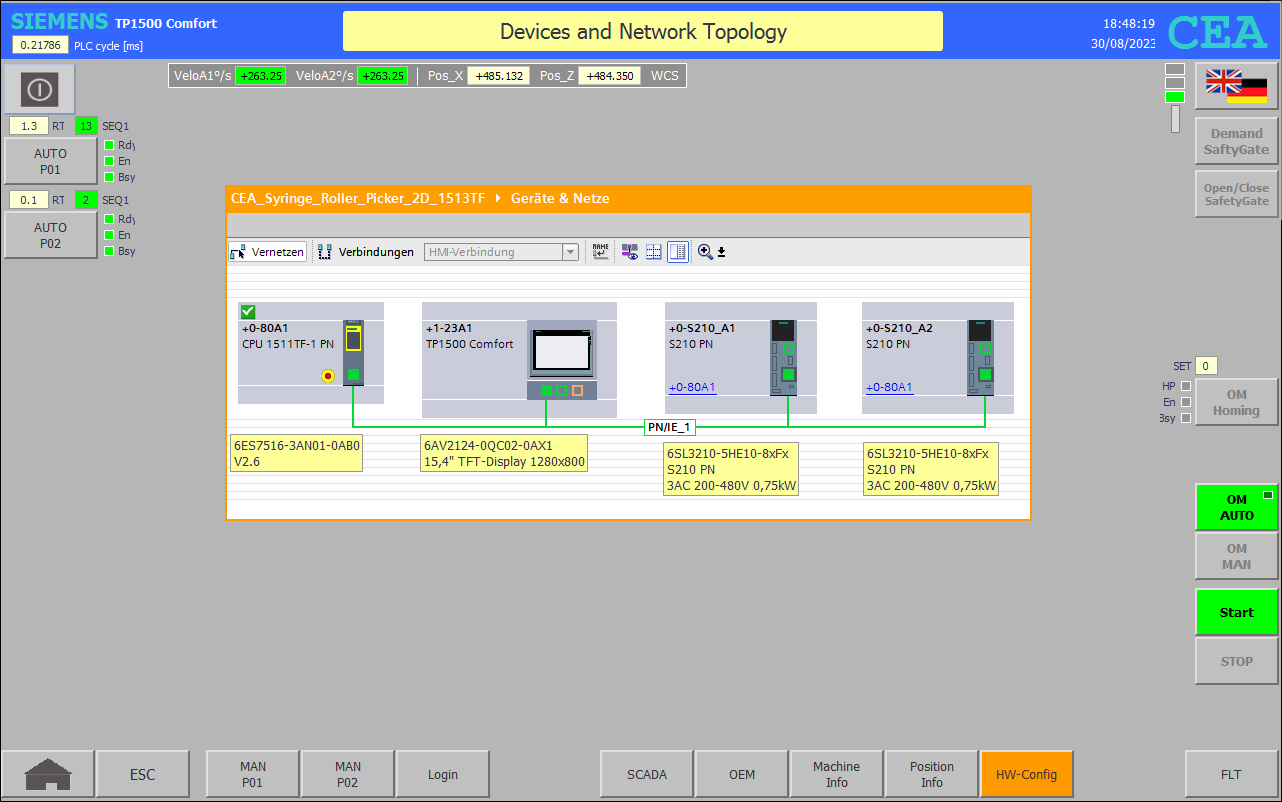The height and width of the screenshot is (802, 1282).
Task: Click the ESC button
Action: coord(143,774)
